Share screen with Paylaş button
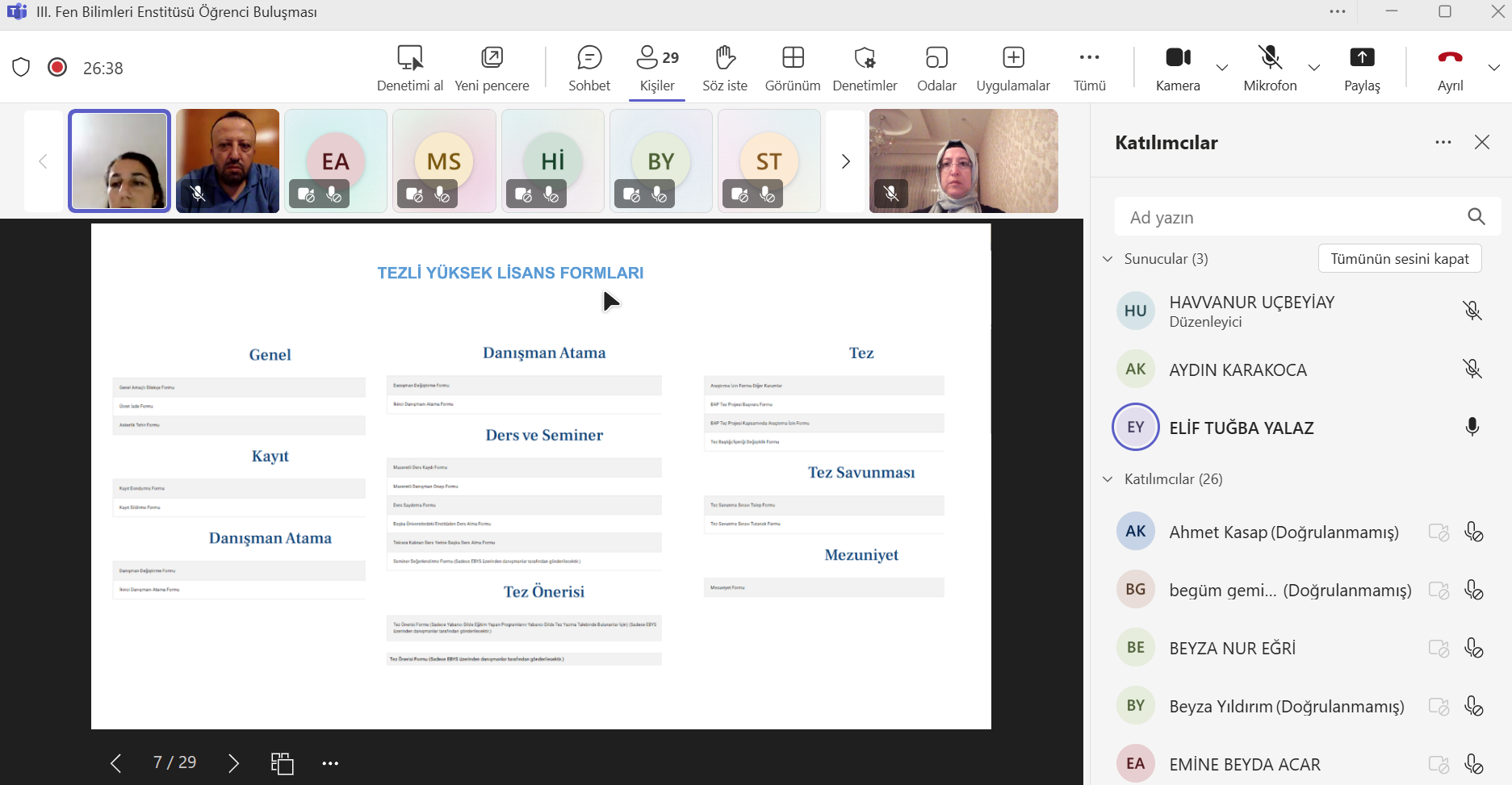Viewport: 1512px width, 785px height. [1362, 68]
